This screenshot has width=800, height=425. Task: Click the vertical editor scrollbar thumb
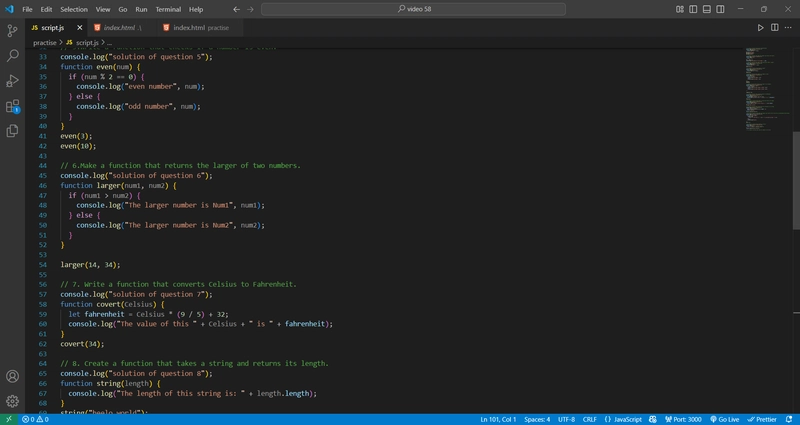click(x=796, y=179)
